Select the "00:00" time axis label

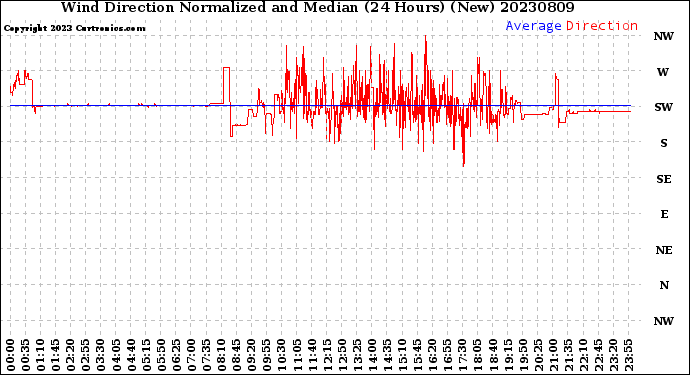(11, 355)
